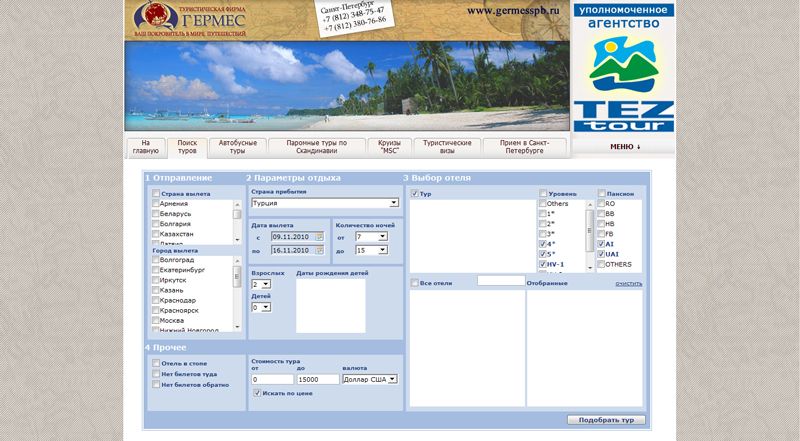
Task: Open Паромные туры по Скандинавии tab
Action: (x=317, y=147)
